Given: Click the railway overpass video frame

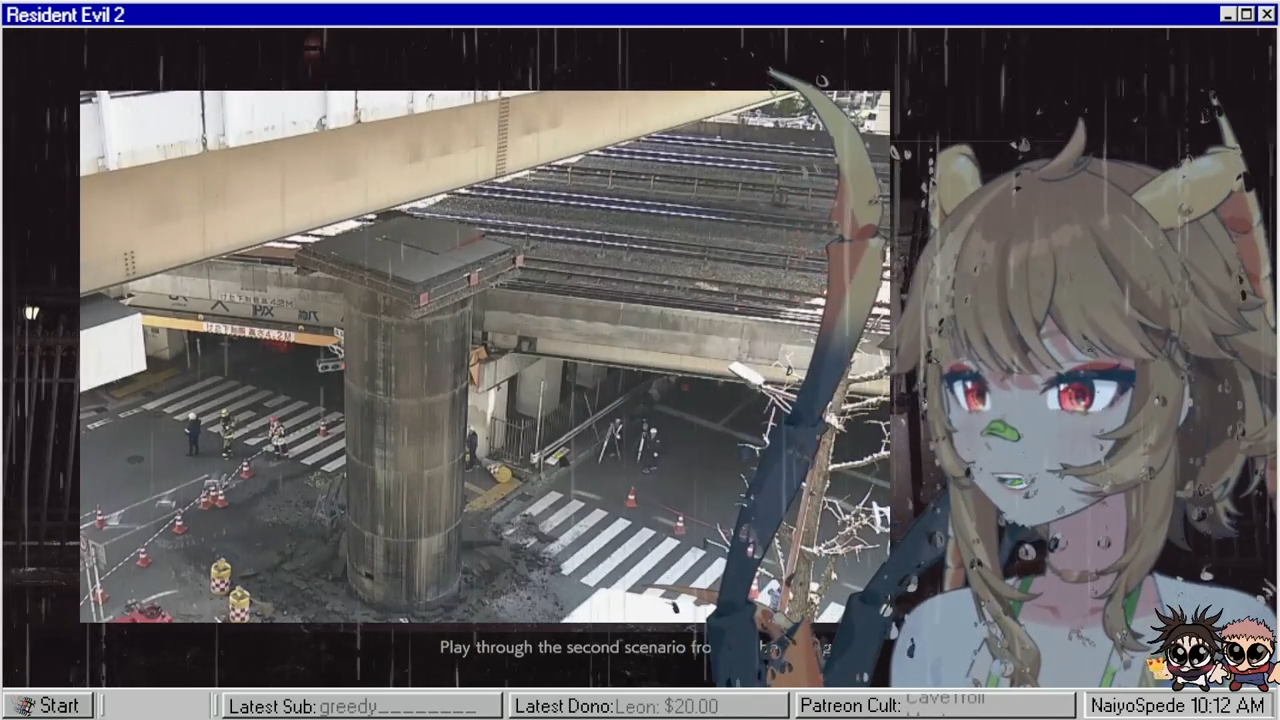Looking at the screenshot, I should click(484, 356).
